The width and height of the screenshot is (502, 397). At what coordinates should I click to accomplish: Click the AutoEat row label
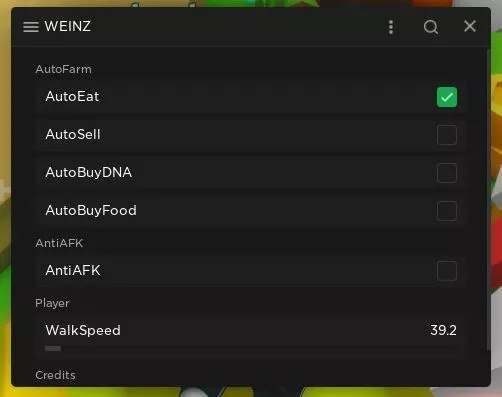coord(72,97)
